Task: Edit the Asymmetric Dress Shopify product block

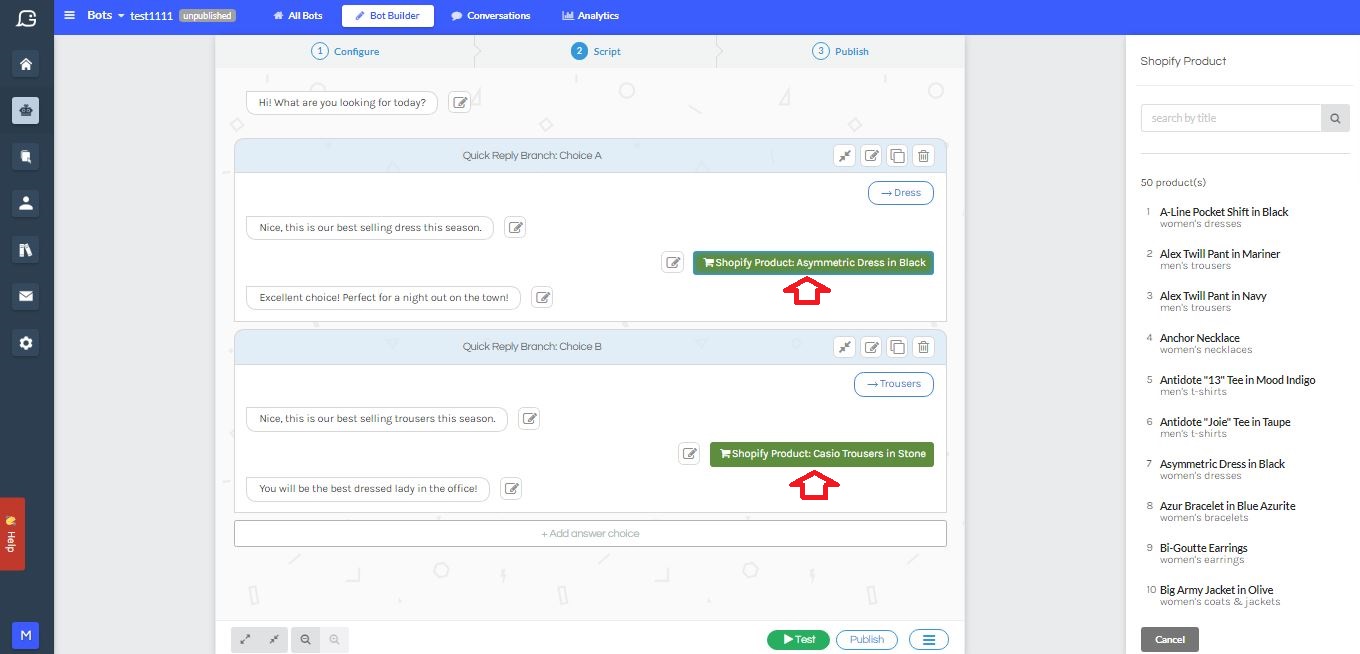Action: 673,263
